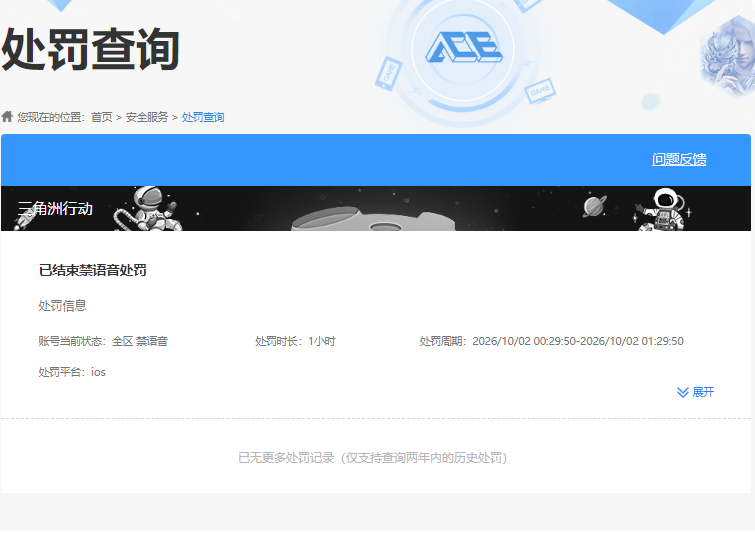Click the astronaut illustration near 三角洲行动
This screenshot has width=755, height=533.
[149, 208]
